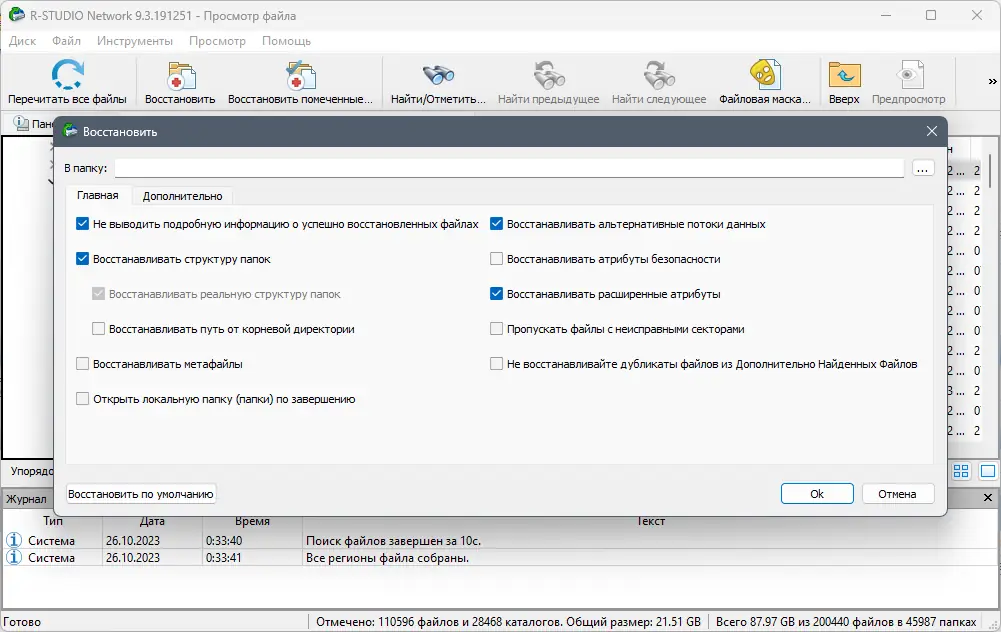Click info icon of 0:33:40 log row
Viewport: 1001px width, 632px height.
point(13,540)
